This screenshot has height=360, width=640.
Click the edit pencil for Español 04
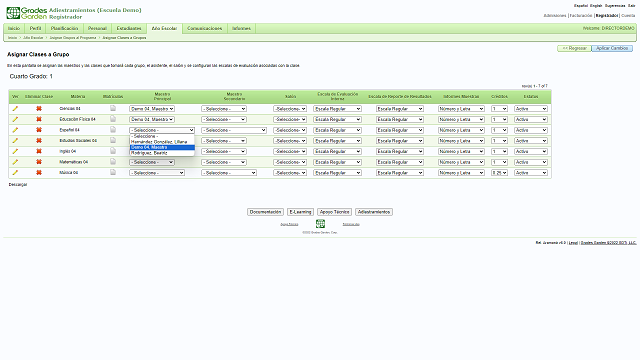pyautogui.click(x=15, y=130)
